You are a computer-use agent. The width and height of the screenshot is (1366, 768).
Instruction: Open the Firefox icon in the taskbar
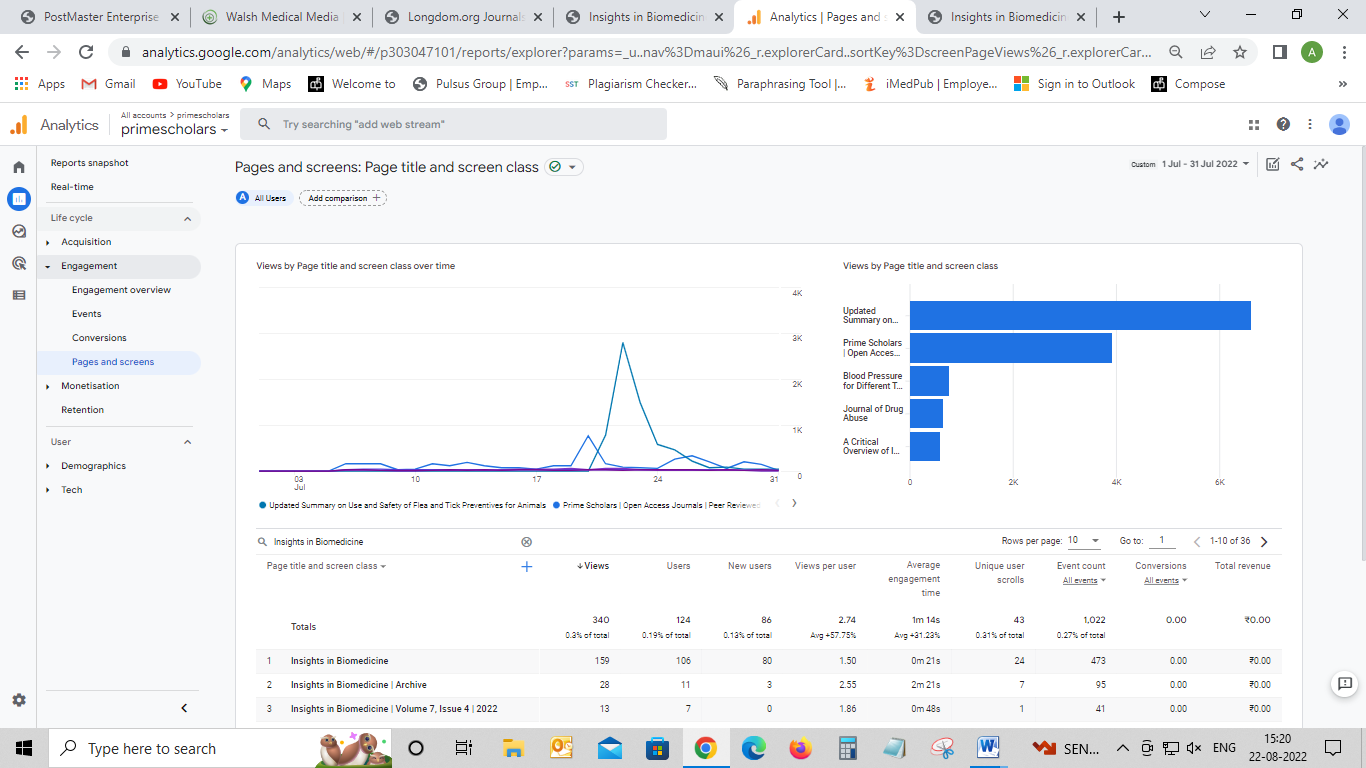click(799, 748)
